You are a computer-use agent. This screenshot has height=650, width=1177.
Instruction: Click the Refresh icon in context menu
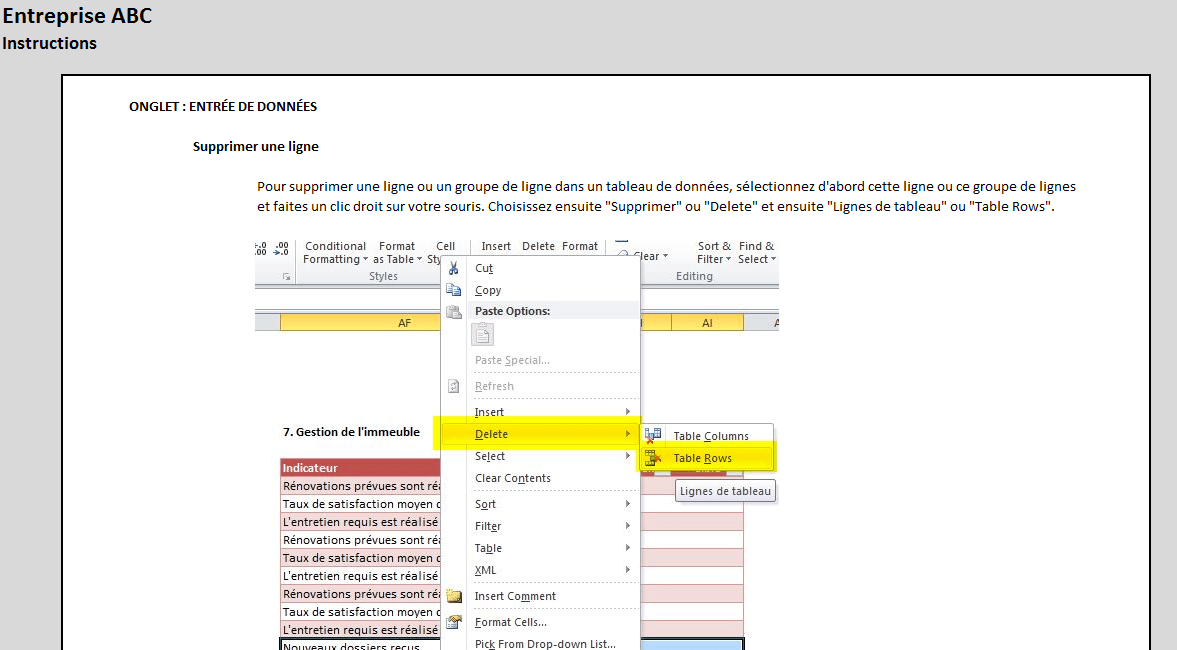[x=454, y=386]
